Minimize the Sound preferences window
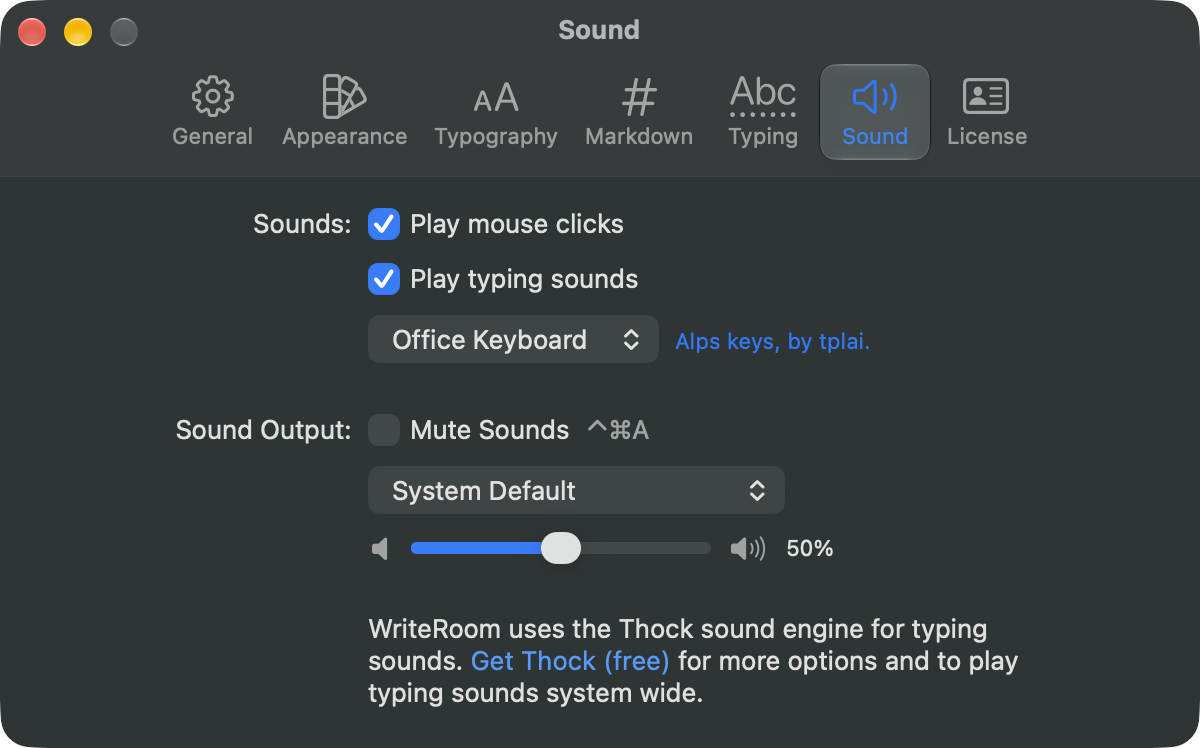Screen dimensions: 1200x748 tap(78, 32)
